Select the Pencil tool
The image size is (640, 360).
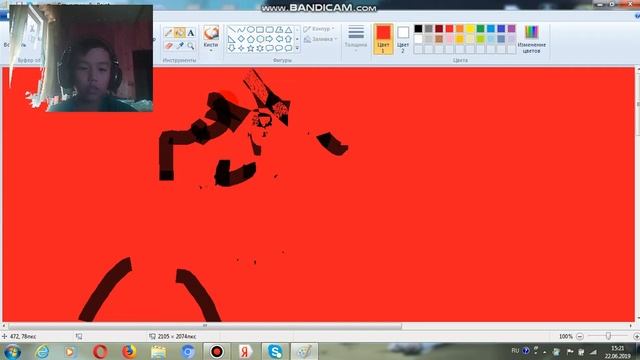coord(168,33)
